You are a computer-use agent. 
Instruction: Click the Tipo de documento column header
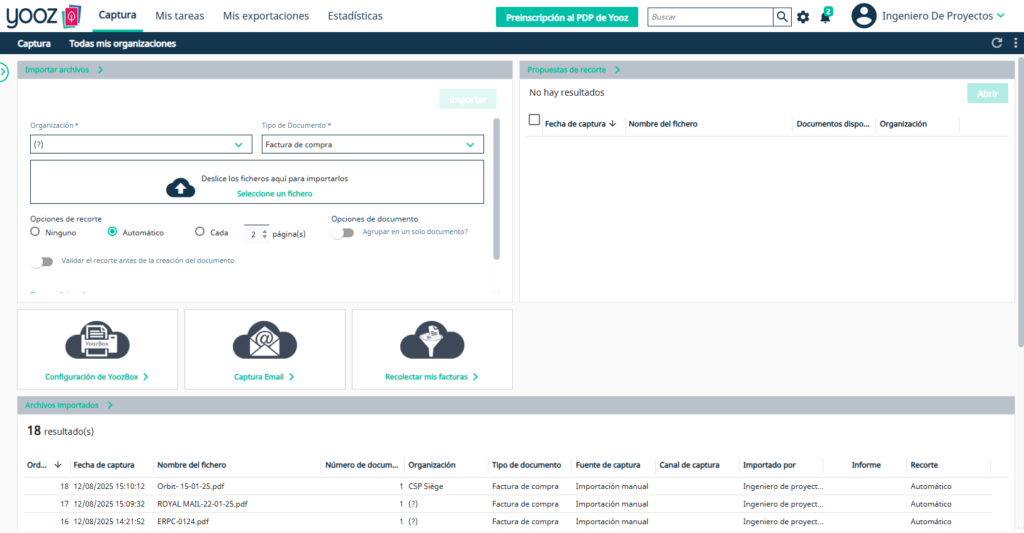(526, 465)
